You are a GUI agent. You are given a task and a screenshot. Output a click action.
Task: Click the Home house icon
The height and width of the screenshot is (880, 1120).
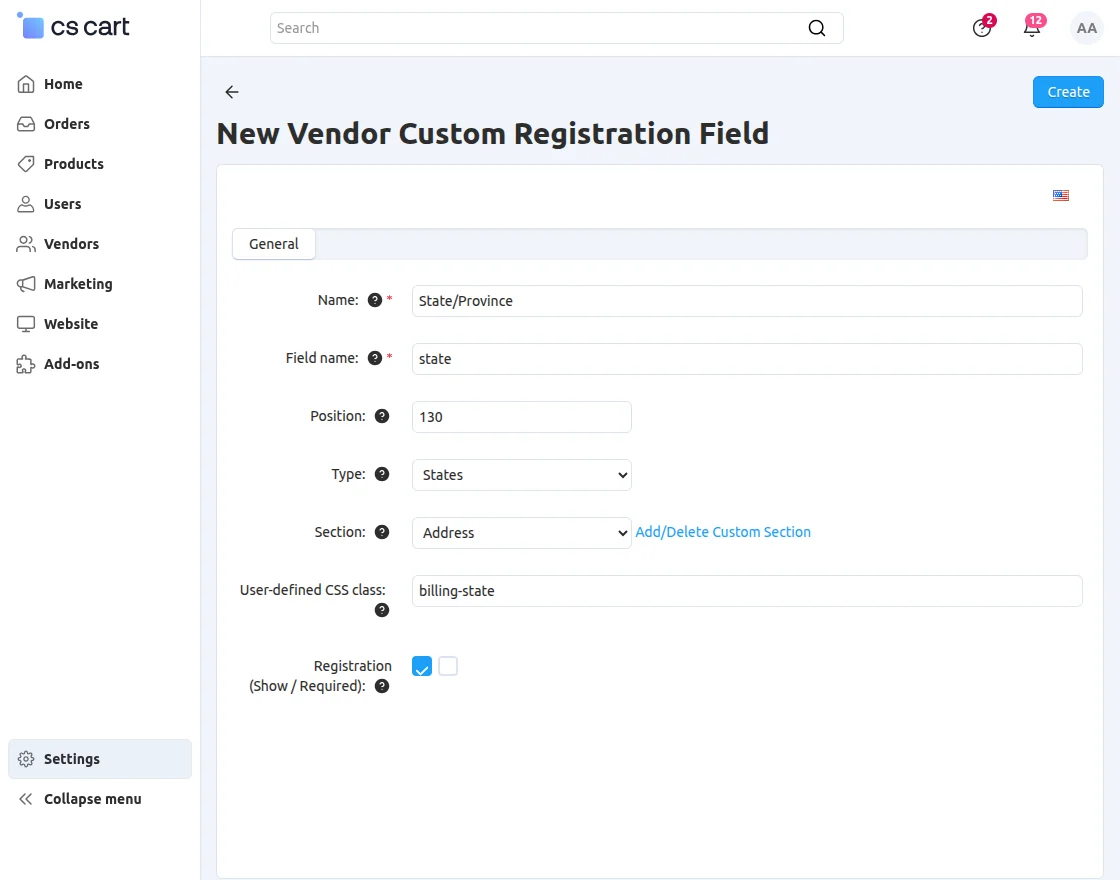[x=26, y=84]
